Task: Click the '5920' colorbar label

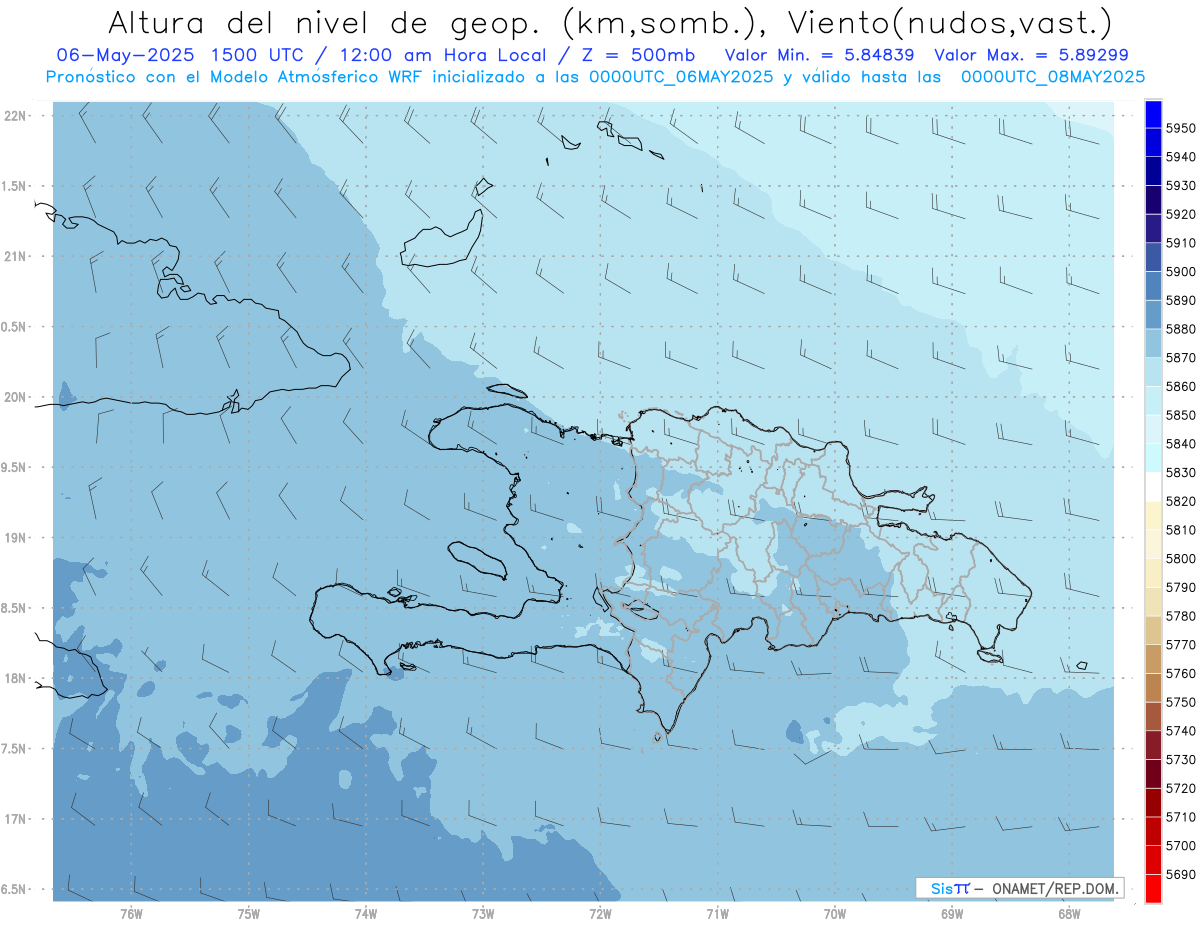Action: 1181,215
